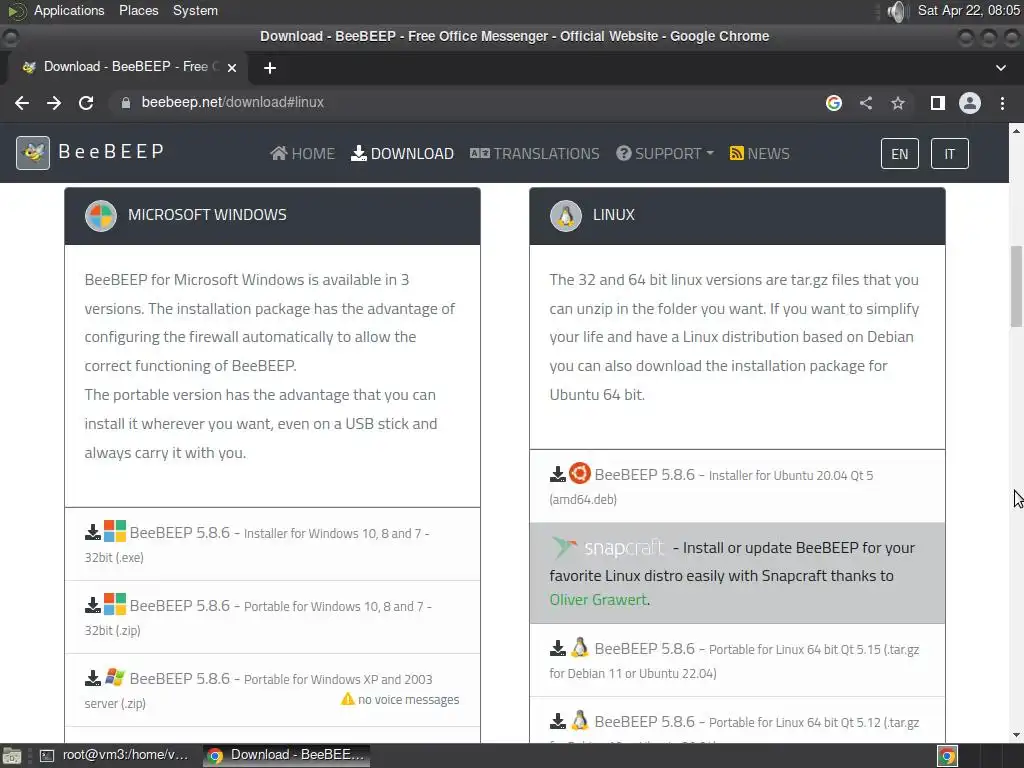1024x768 pixels.
Task: Download the Portable Linux 64 bit Qt 5.15 tar.gz
Action: tap(735, 660)
